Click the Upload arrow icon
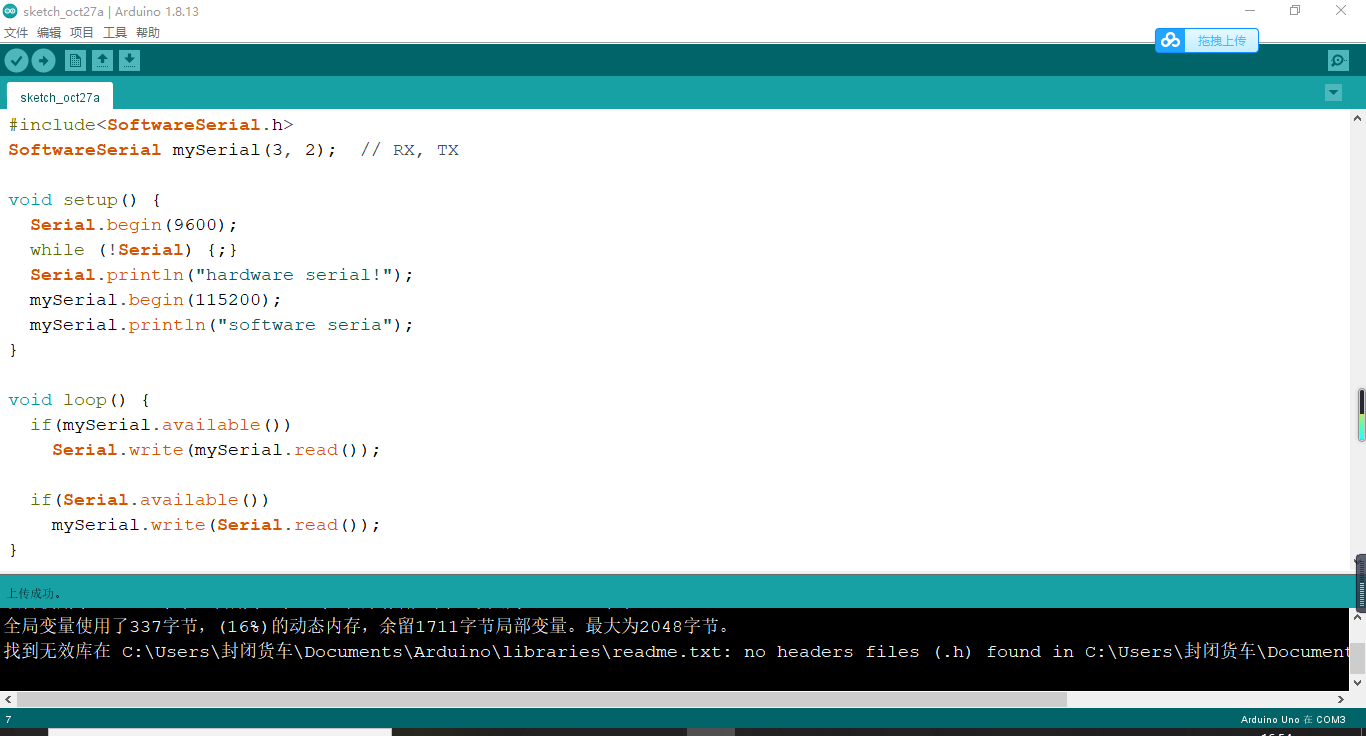 pos(43,61)
